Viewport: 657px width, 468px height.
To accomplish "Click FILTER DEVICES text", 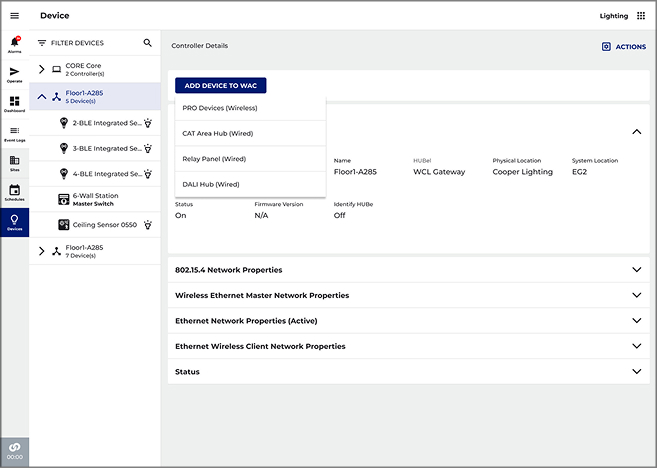I will click(x=77, y=43).
